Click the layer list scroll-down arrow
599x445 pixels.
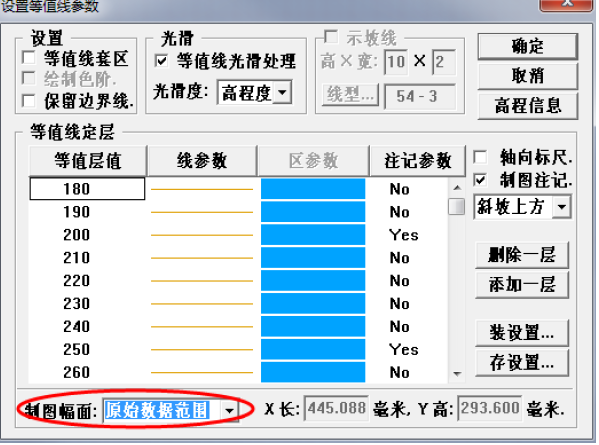coord(457,374)
